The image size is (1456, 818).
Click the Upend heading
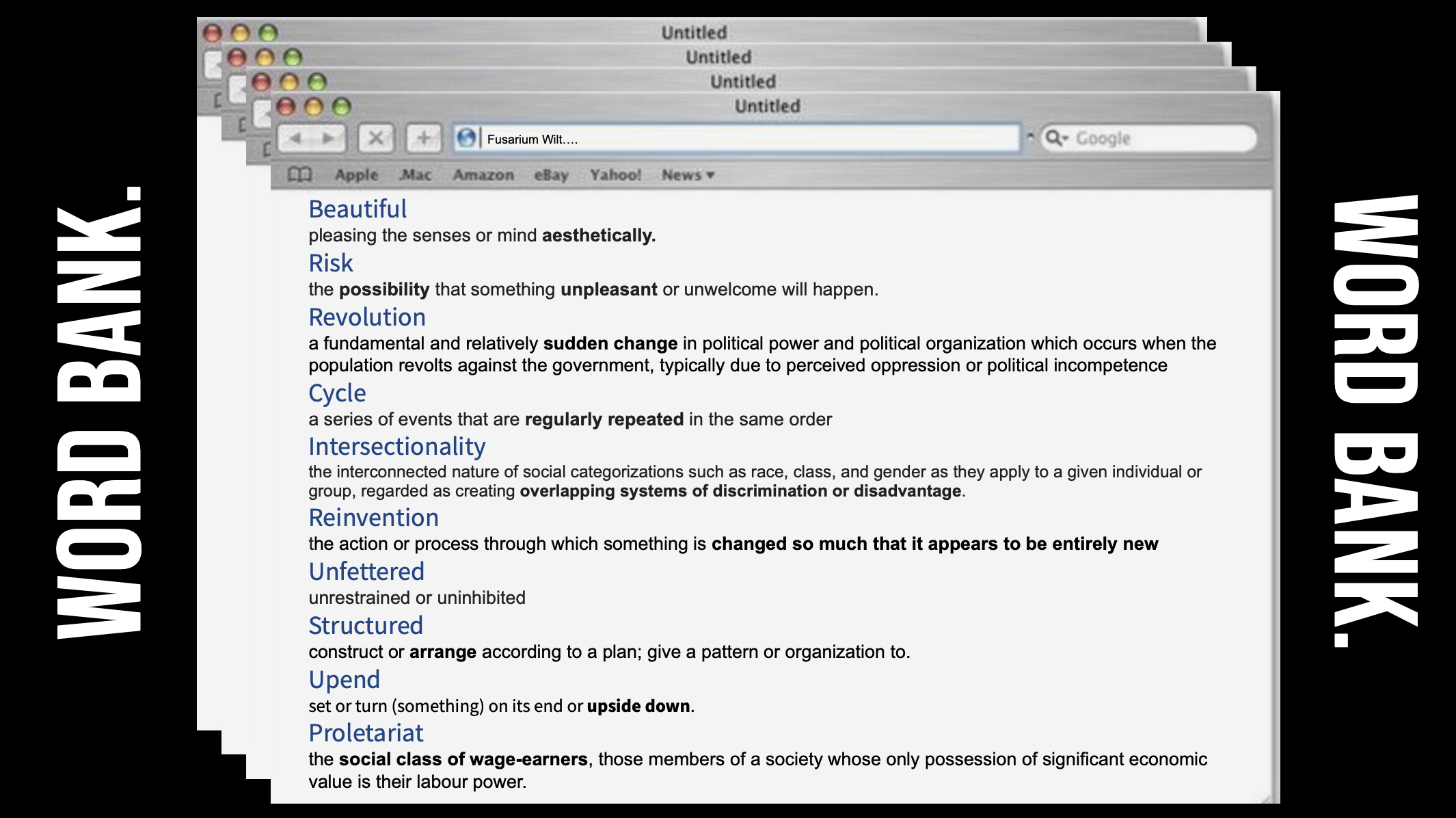pyautogui.click(x=344, y=680)
